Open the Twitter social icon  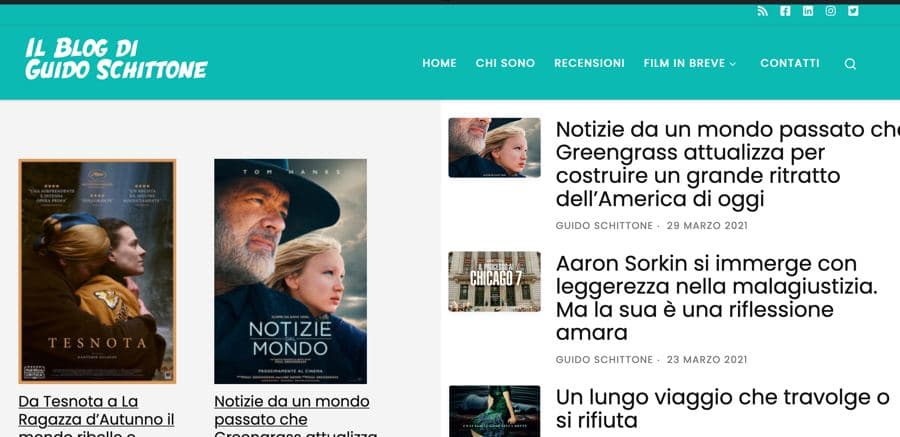(x=854, y=11)
